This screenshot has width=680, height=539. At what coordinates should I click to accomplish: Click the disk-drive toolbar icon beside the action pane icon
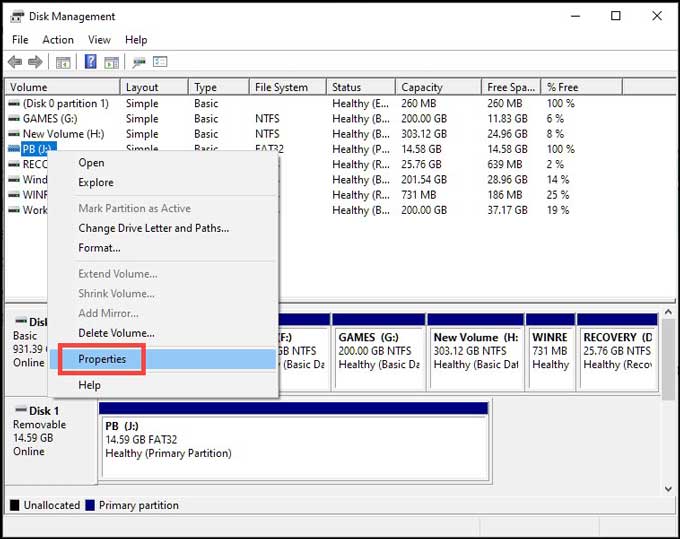pyautogui.click(x=139, y=62)
